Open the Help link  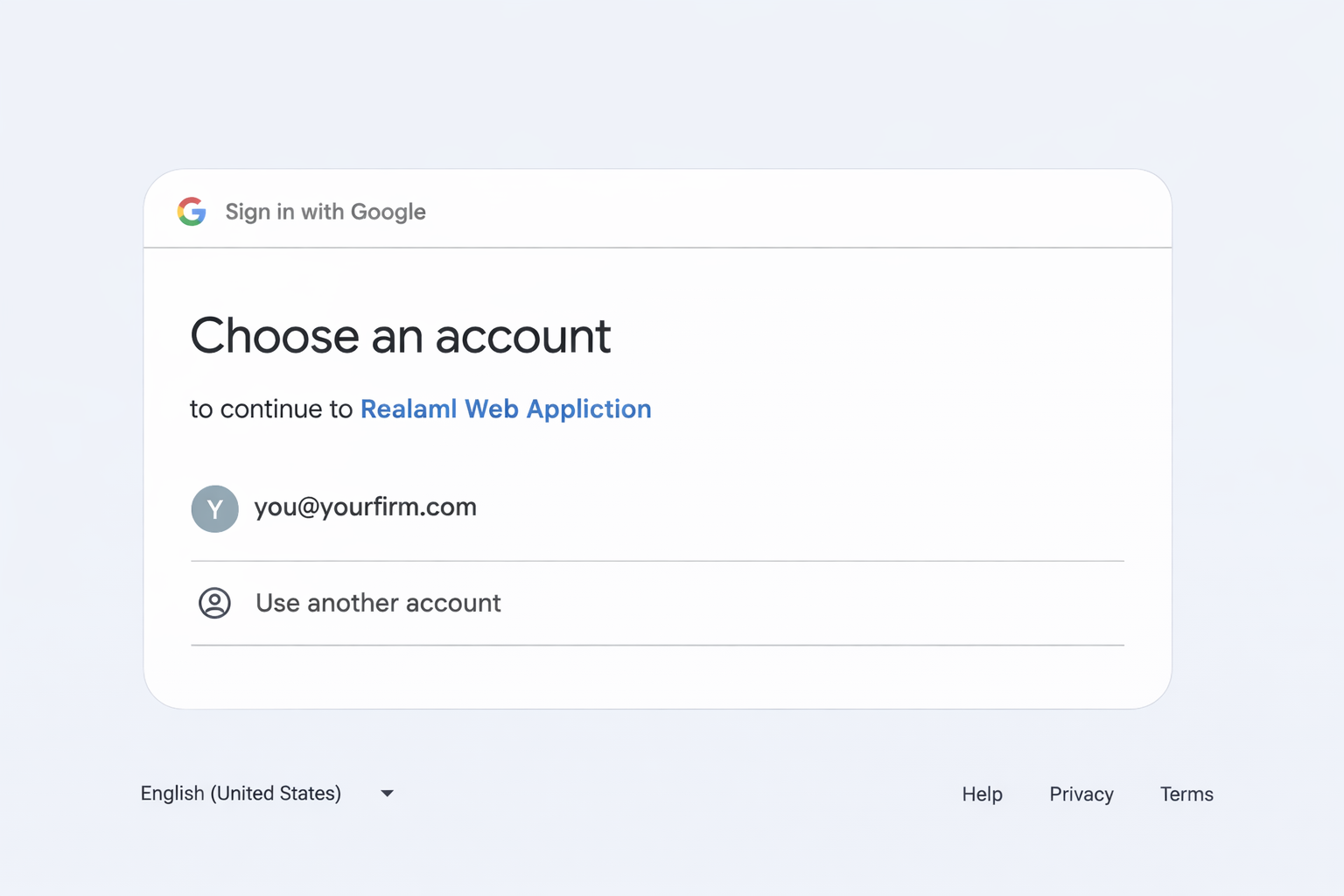(x=982, y=794)
